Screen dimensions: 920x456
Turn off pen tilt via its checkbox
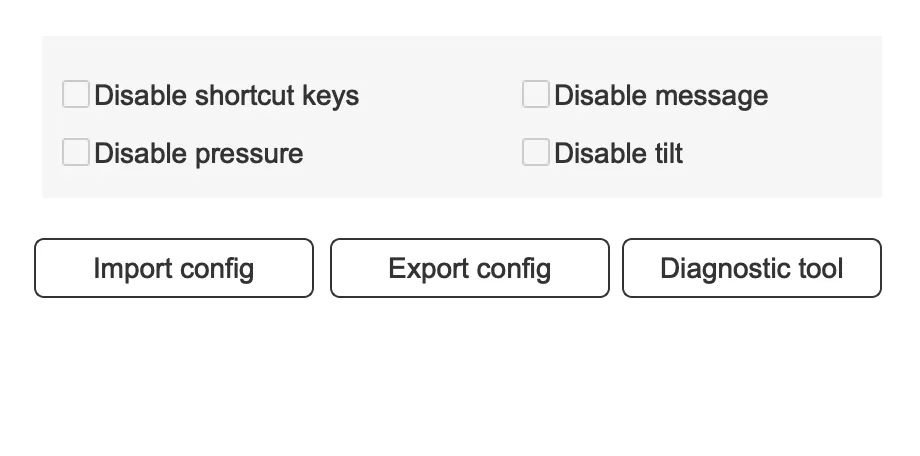coord(536,153)
